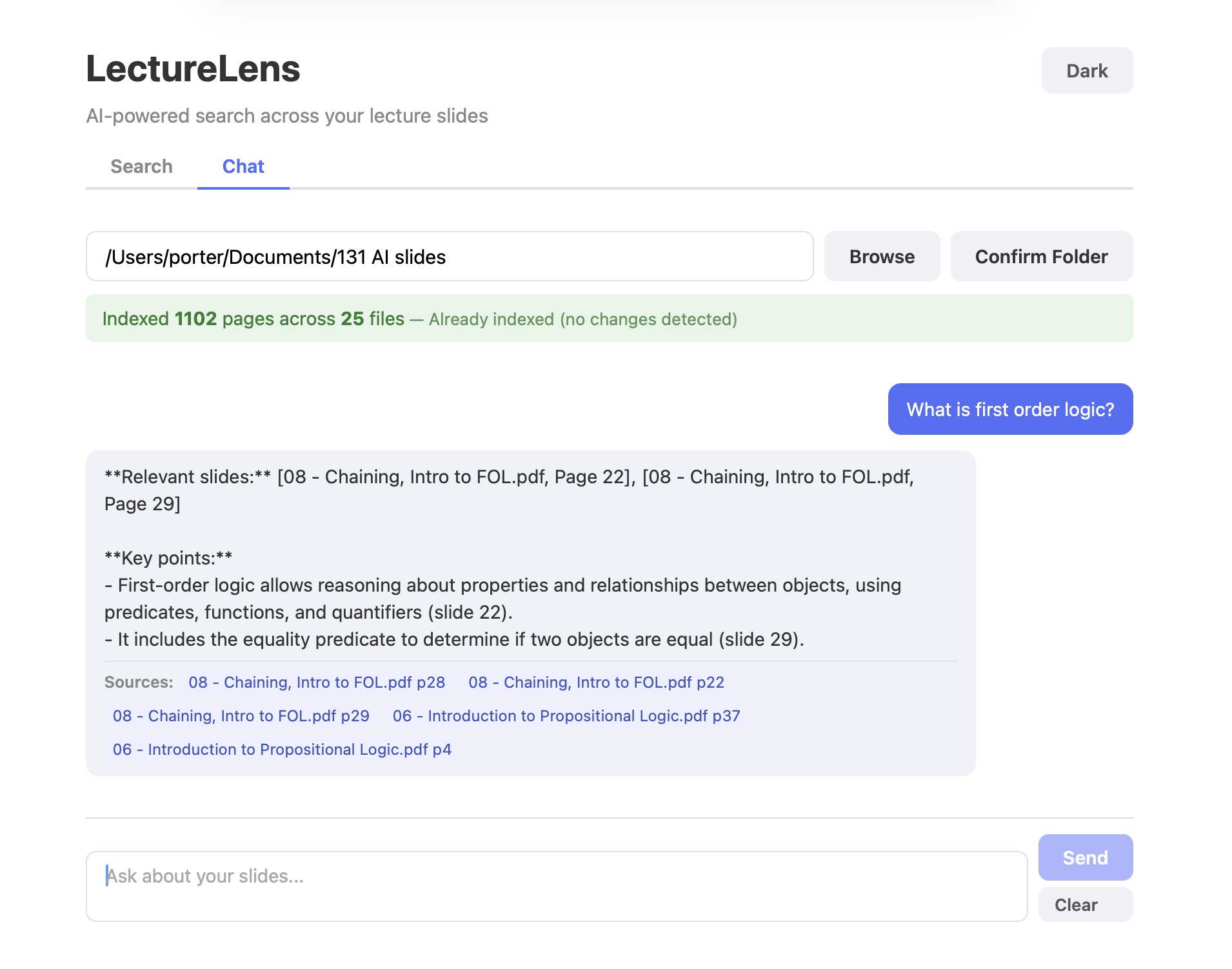
Task: Click the user message 'What is first order logic?'
Action: [x=1009, y=410]
